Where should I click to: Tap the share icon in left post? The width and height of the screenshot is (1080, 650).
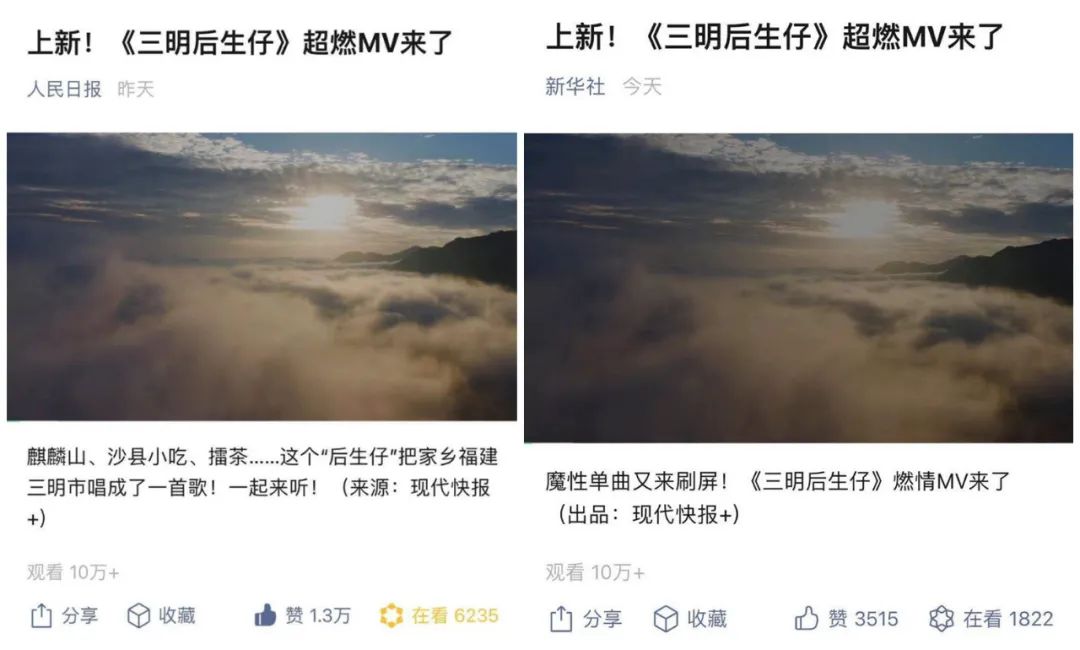pyautogui.click(x=41, y=616)
